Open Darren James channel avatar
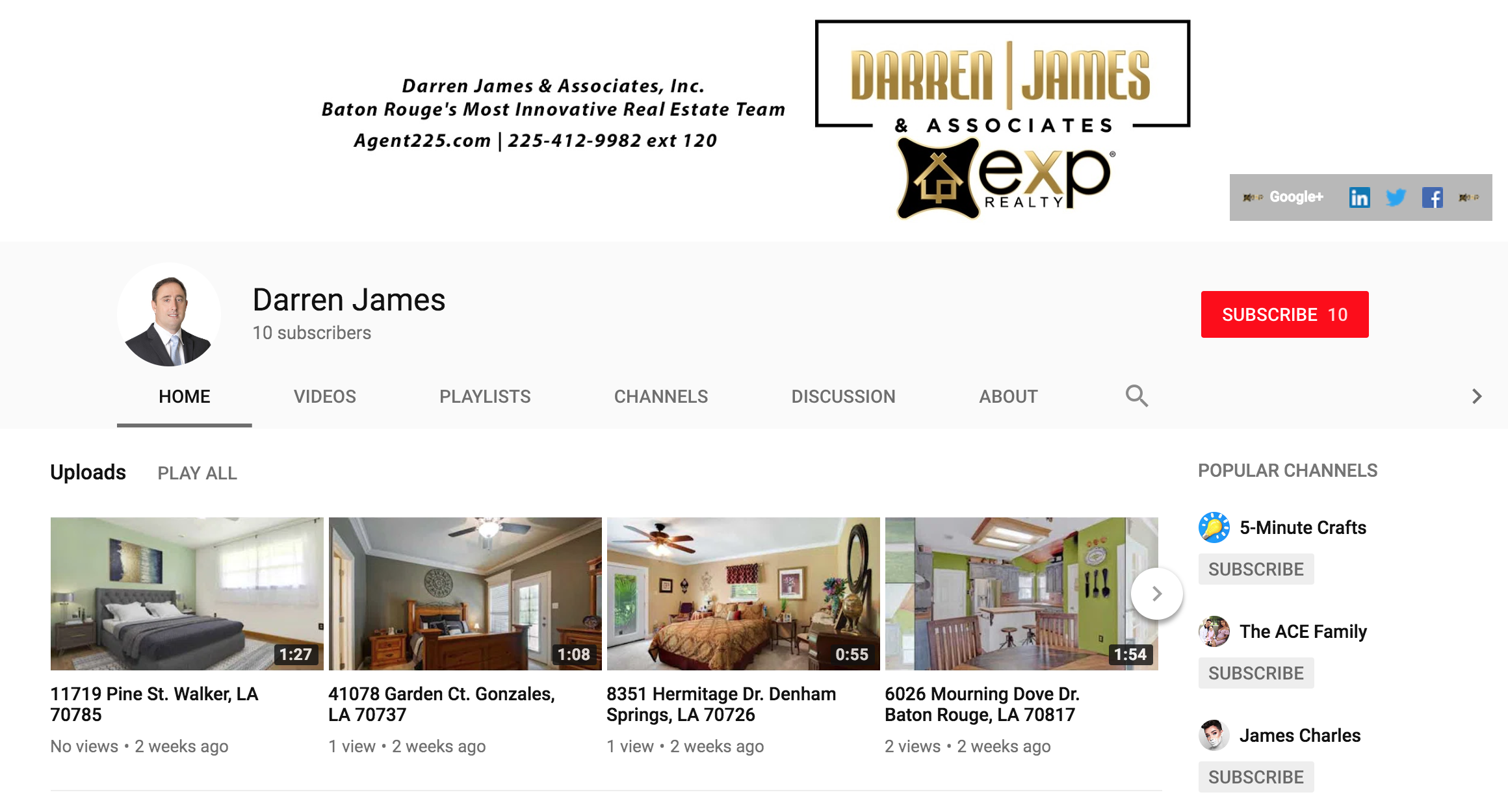1508x812 pixels. pos(169,314)
